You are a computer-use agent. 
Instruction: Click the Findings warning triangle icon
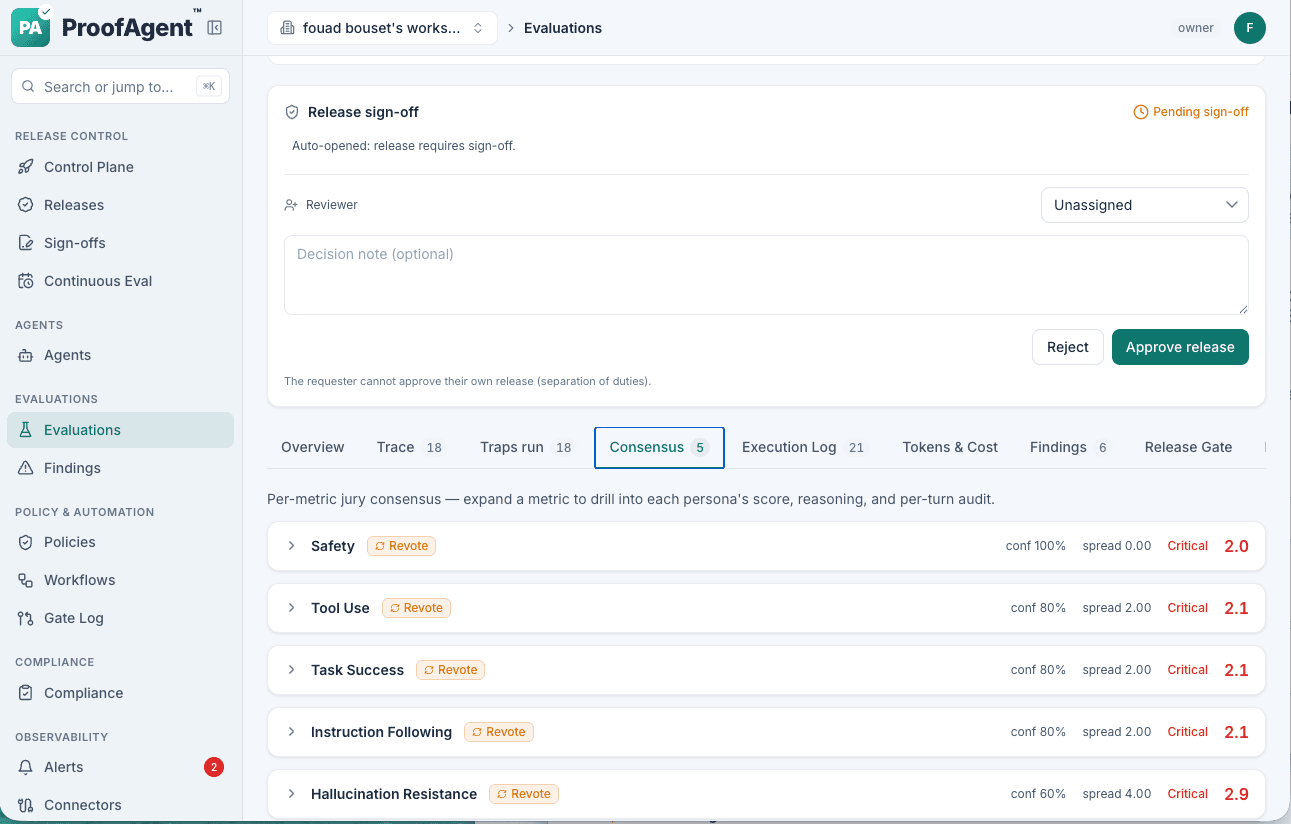26,468
